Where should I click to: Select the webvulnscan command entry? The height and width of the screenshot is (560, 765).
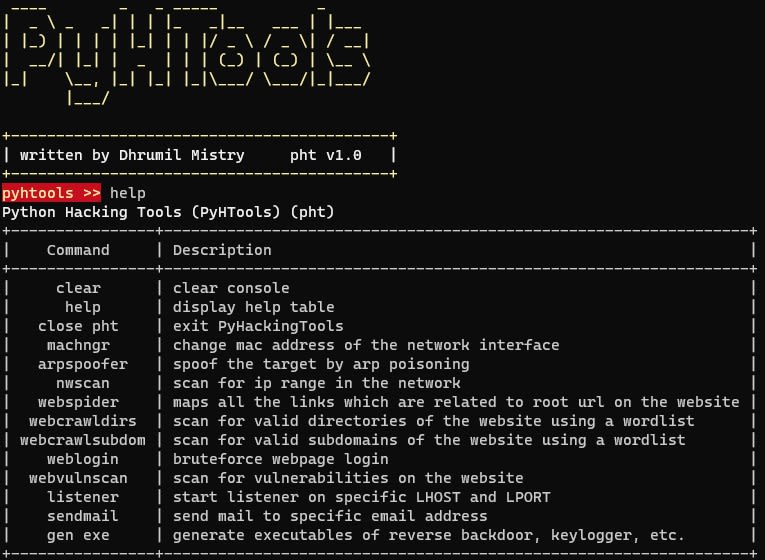tap(78, 478)
